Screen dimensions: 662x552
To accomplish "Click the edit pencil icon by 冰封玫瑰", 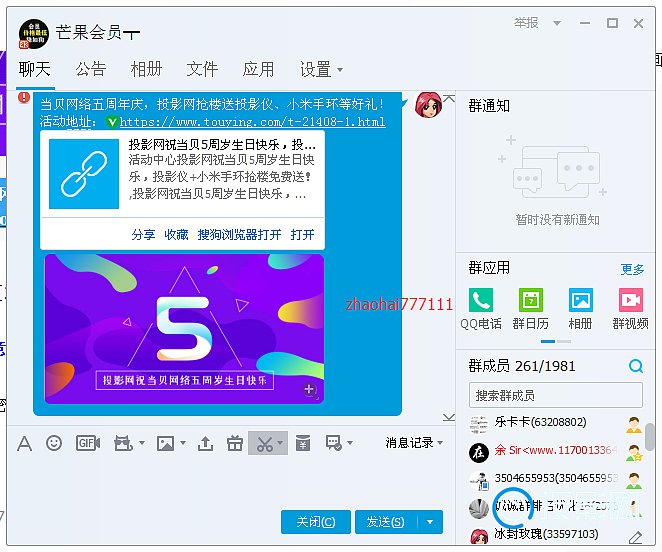I will point(635,537).
